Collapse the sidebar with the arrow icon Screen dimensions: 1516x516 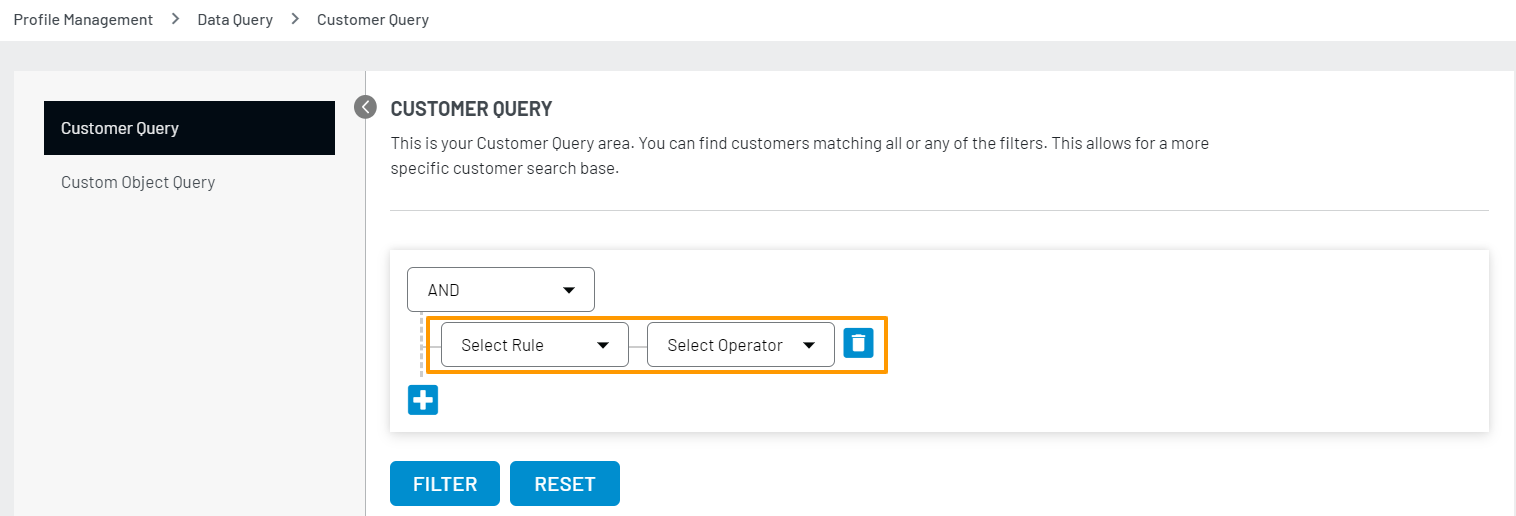click(x=366, y=107)
